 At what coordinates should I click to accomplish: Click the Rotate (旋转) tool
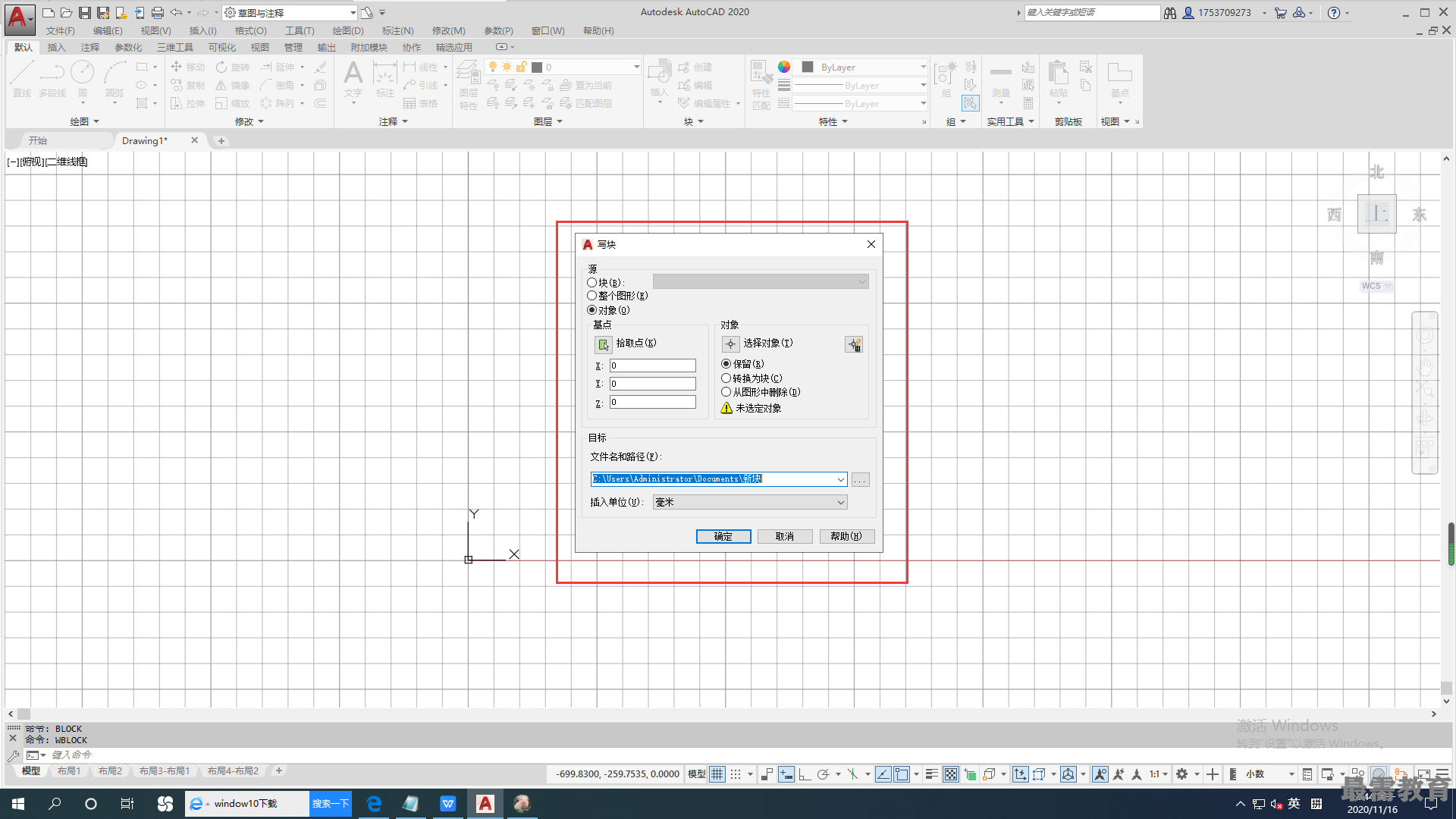pos(233,67)
